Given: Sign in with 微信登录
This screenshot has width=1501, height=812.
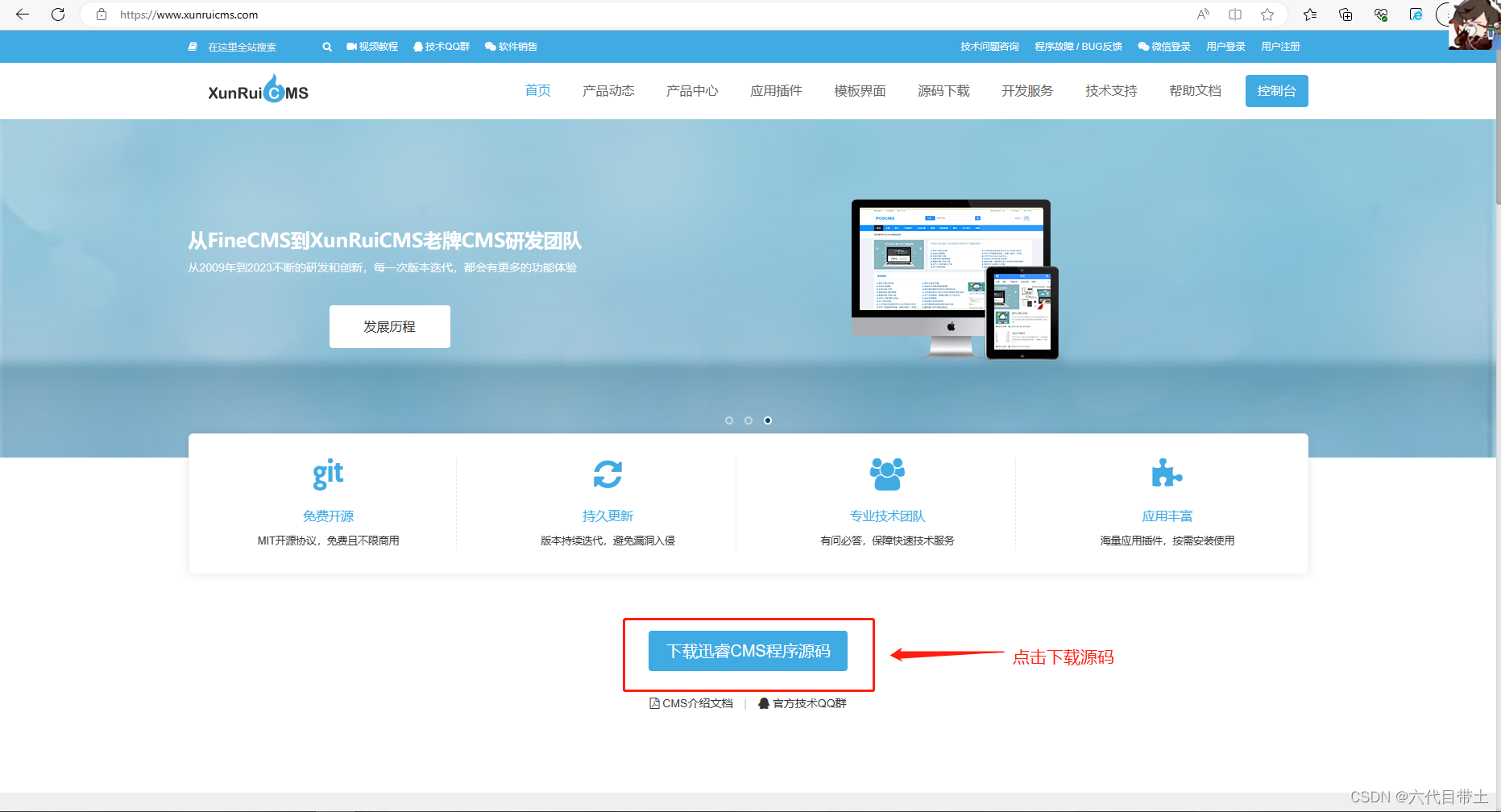Looking at the screenshot, I should 1164,47.
